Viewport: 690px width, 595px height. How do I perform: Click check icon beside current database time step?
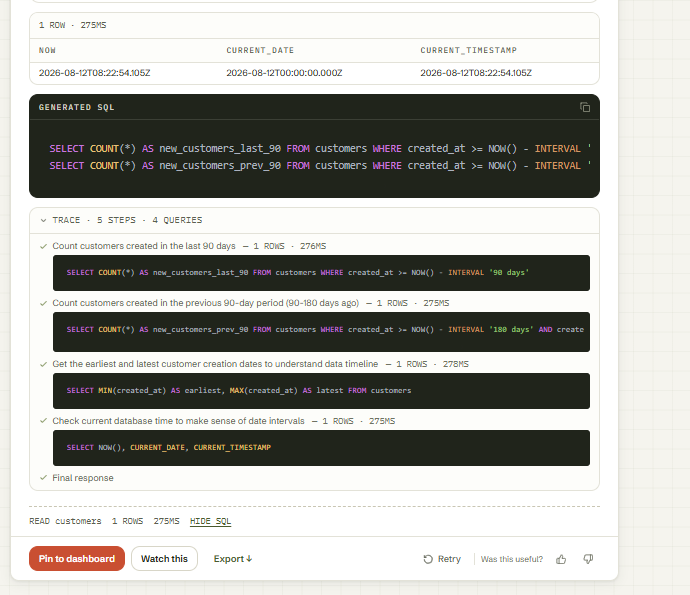43,421
